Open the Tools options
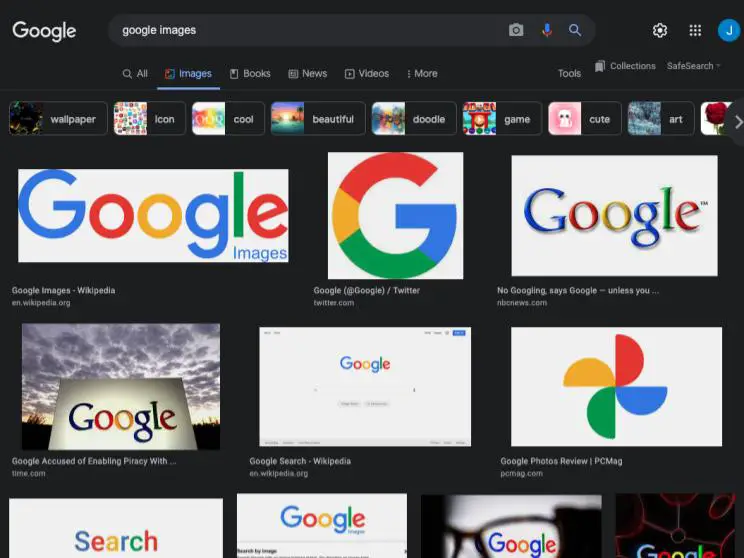The height and width of the screenshot is (558, 744). click(x=569, y=74)
